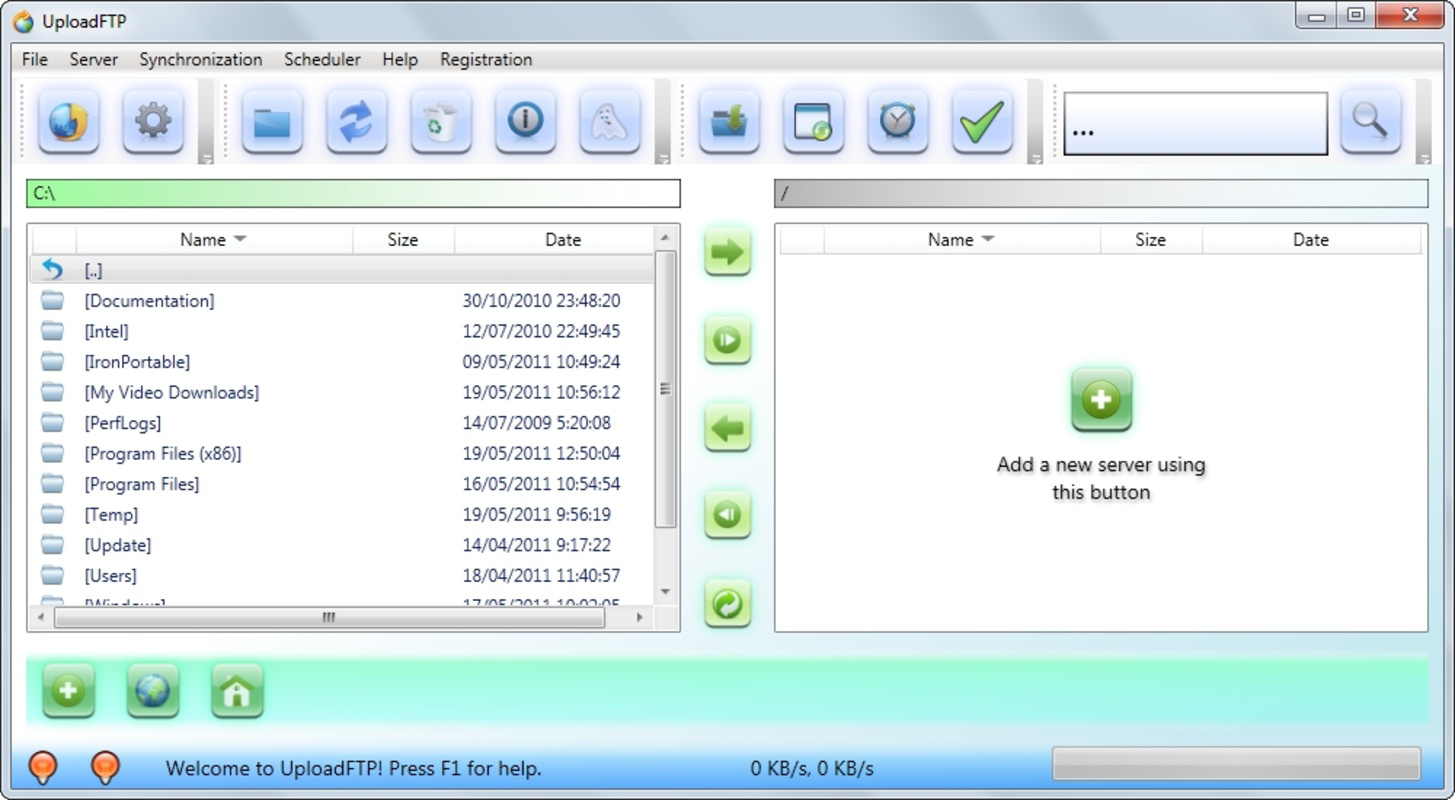Click the transfer progress bar in status bar
1455x800 pixels.
click(x=1236, y=763)
